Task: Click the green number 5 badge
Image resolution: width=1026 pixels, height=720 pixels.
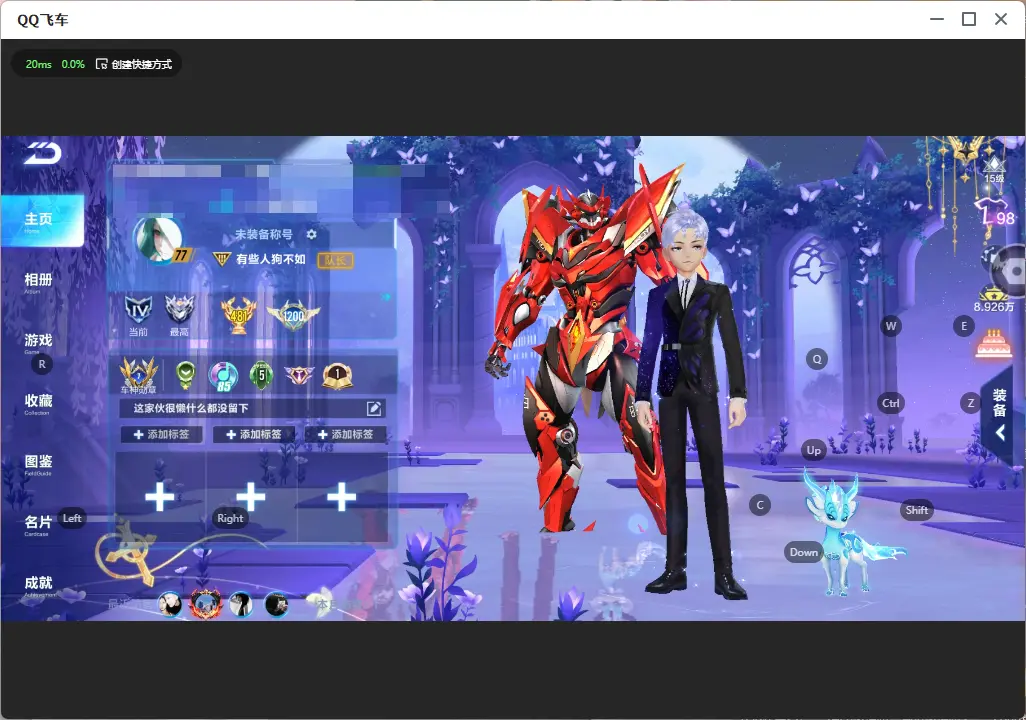Action: 261,375
